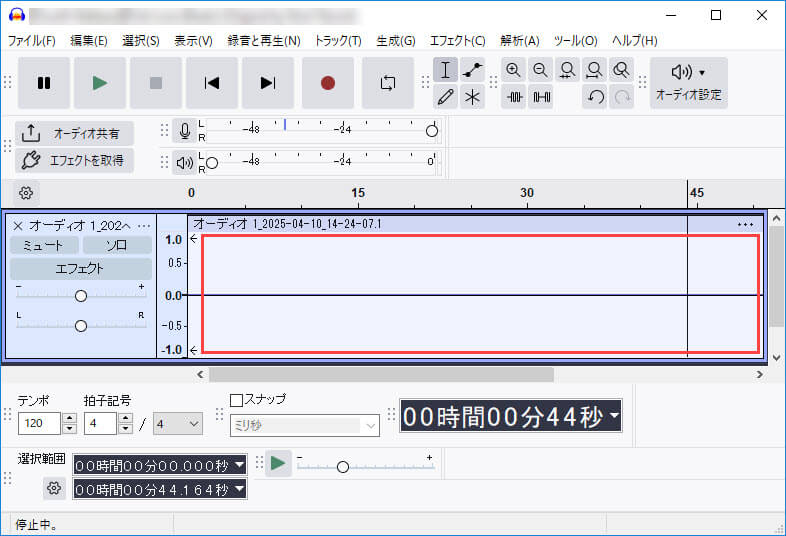The width and height of the screenshot is (786, 536).
Task: Open エフェクト(C) menu
Action: click(458, 41)
